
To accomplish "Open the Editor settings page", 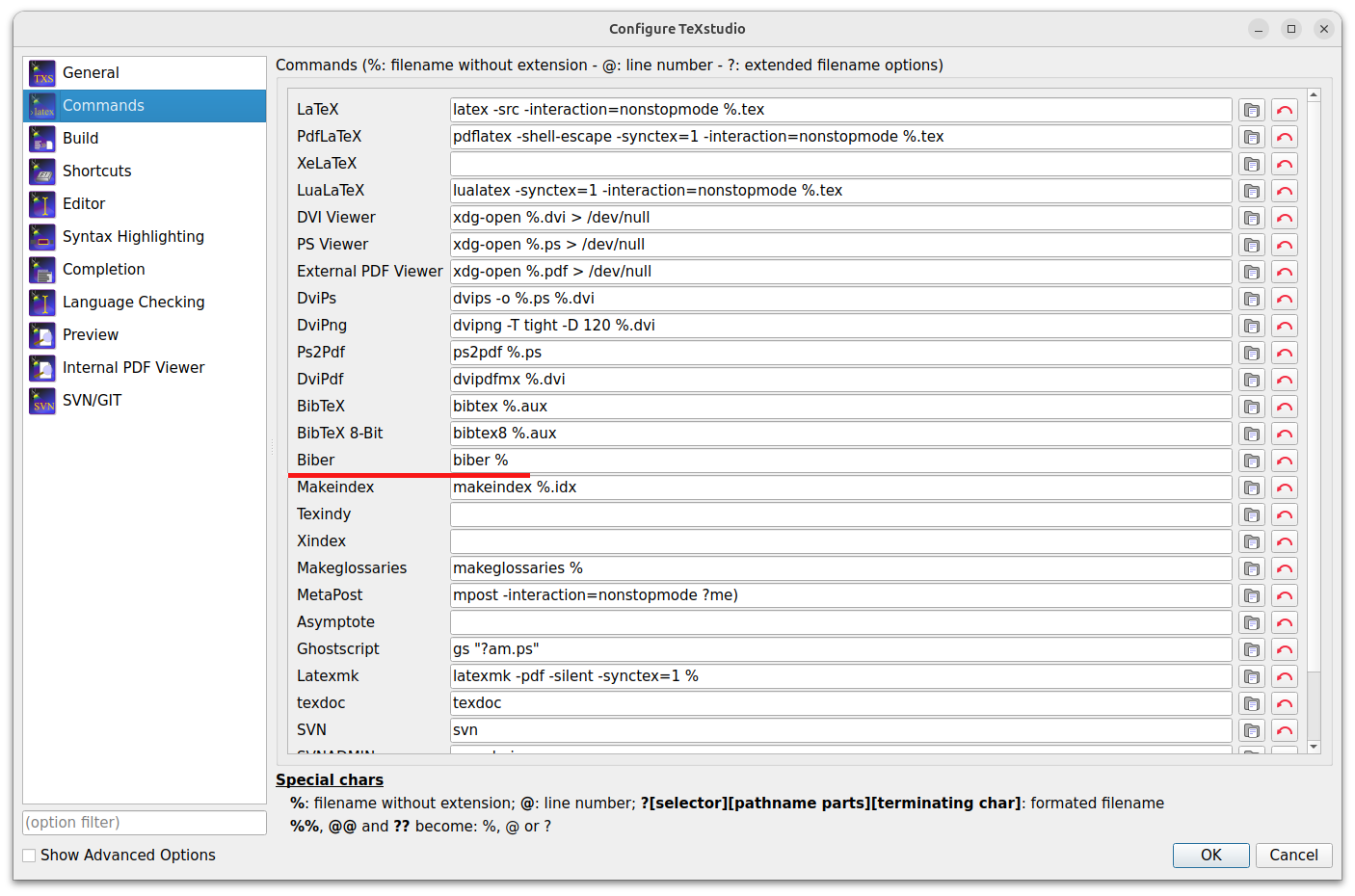I will pyautogui.click(x=145, y=204).
